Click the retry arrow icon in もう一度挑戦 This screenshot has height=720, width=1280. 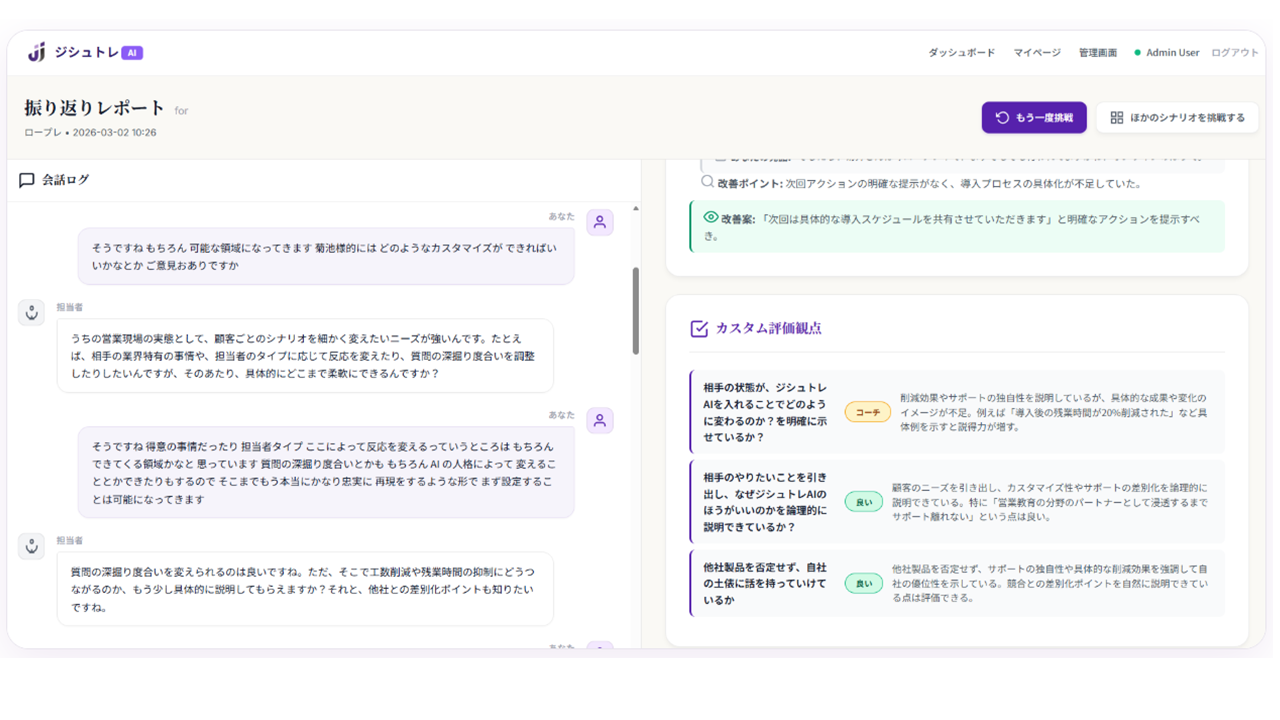click(1002, 118)
